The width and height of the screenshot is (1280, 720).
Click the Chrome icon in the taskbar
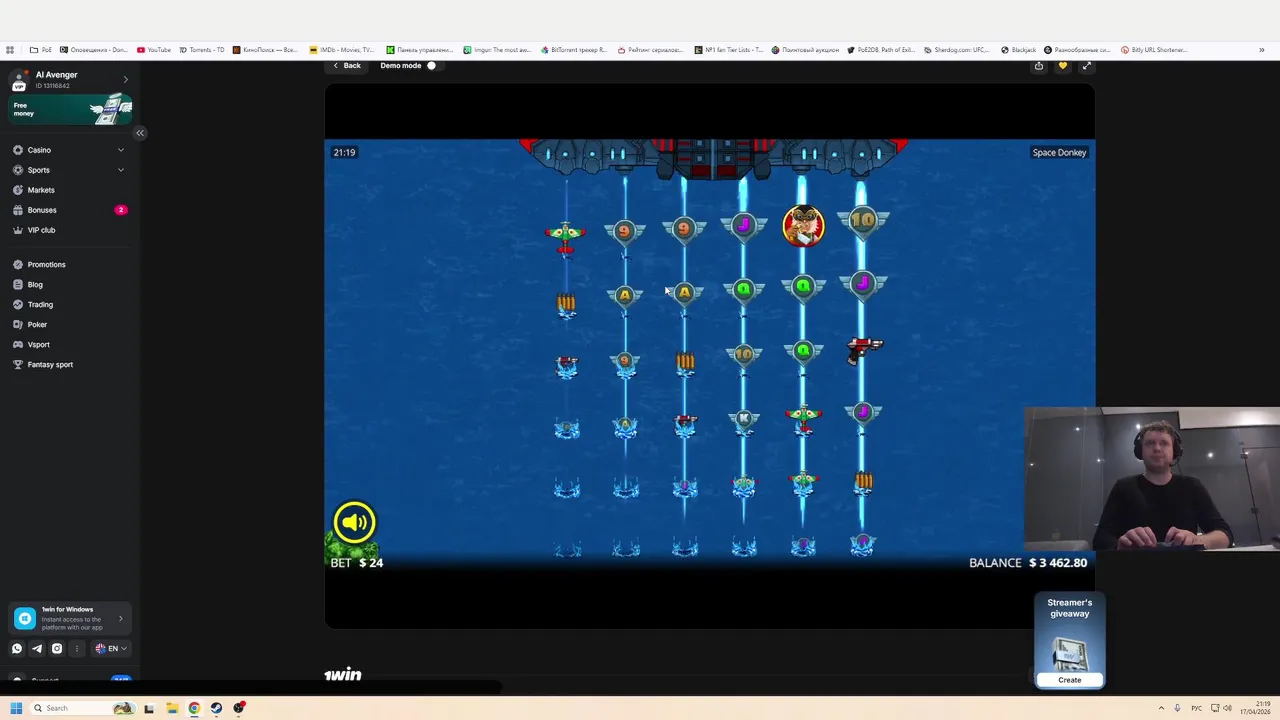click(194, 708)
